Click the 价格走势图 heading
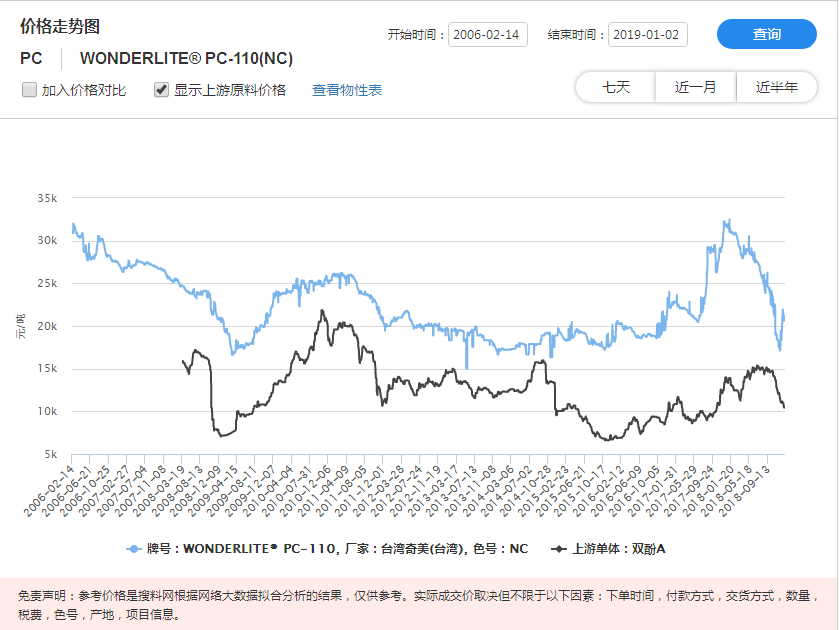Image resolution: width=839 pixels, height=630 pixels. pos(60,27)
